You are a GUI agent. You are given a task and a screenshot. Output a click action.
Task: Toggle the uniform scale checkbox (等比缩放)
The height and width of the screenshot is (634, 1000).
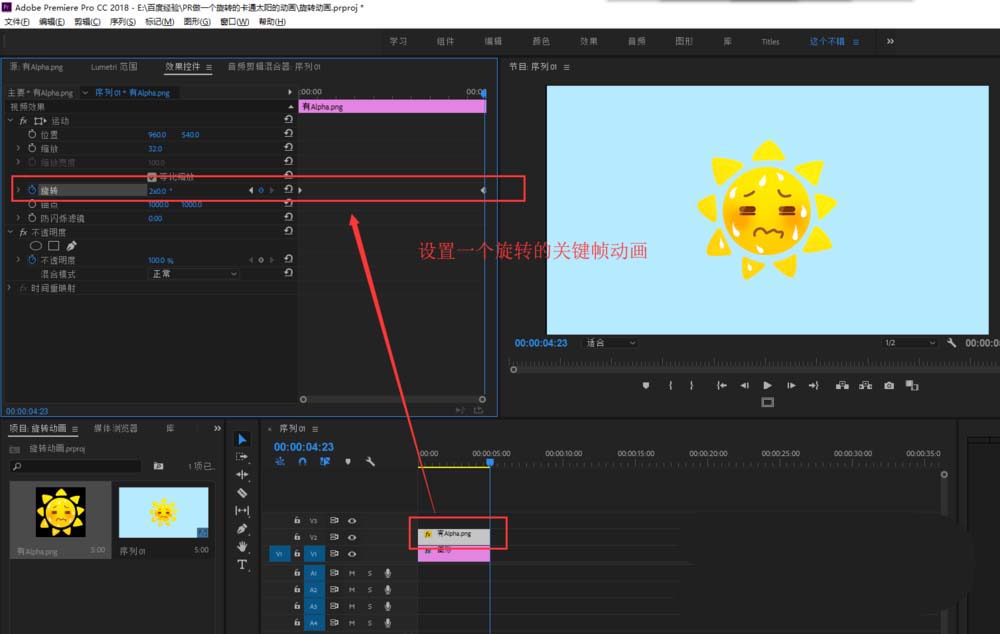(152, 177)
